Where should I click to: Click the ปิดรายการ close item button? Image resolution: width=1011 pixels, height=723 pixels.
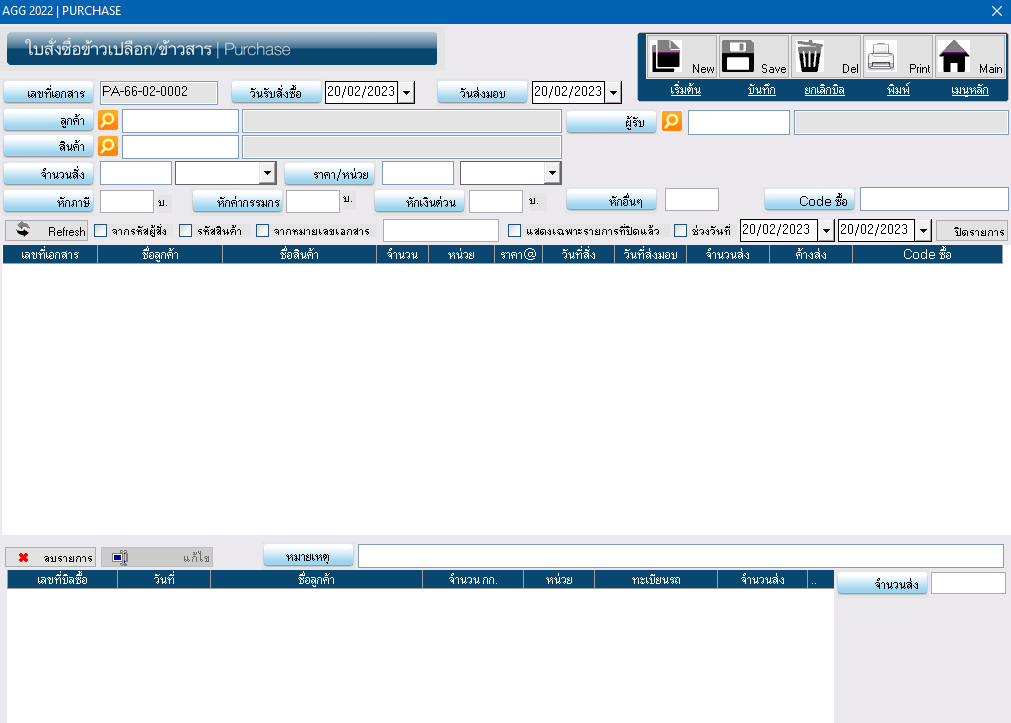[972, 231]
